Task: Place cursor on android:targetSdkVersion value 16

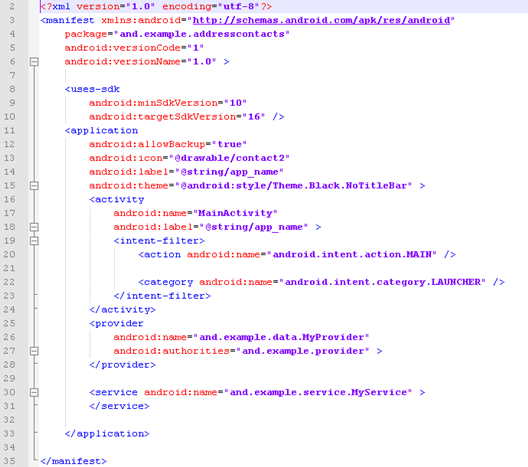Action: click(254, 116)
